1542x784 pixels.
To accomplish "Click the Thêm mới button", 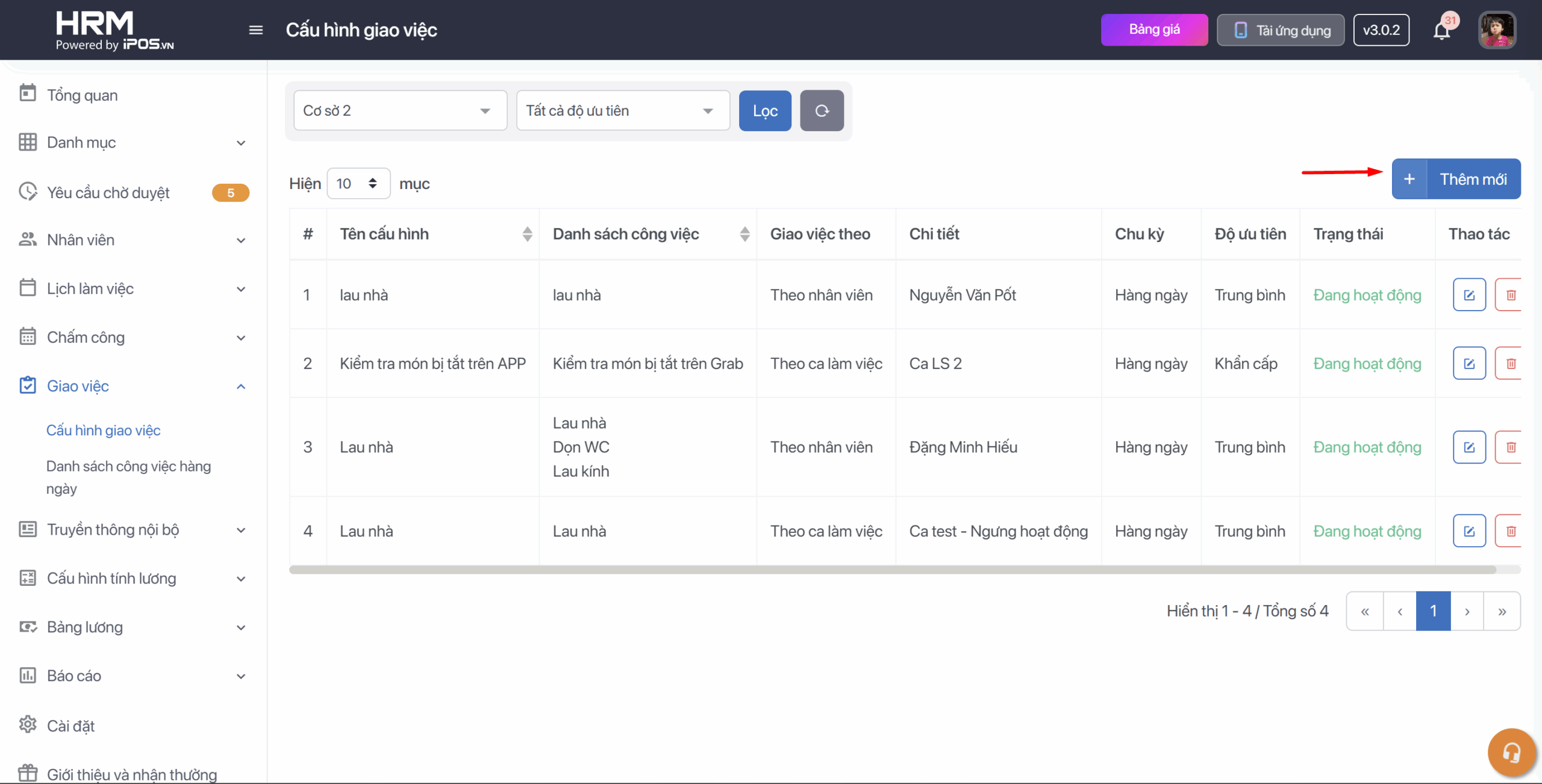I will [x=1456, y=179].
